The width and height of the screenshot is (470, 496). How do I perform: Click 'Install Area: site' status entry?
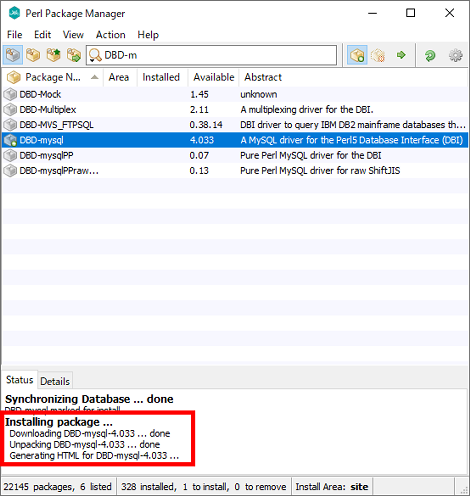coord(332,487)
